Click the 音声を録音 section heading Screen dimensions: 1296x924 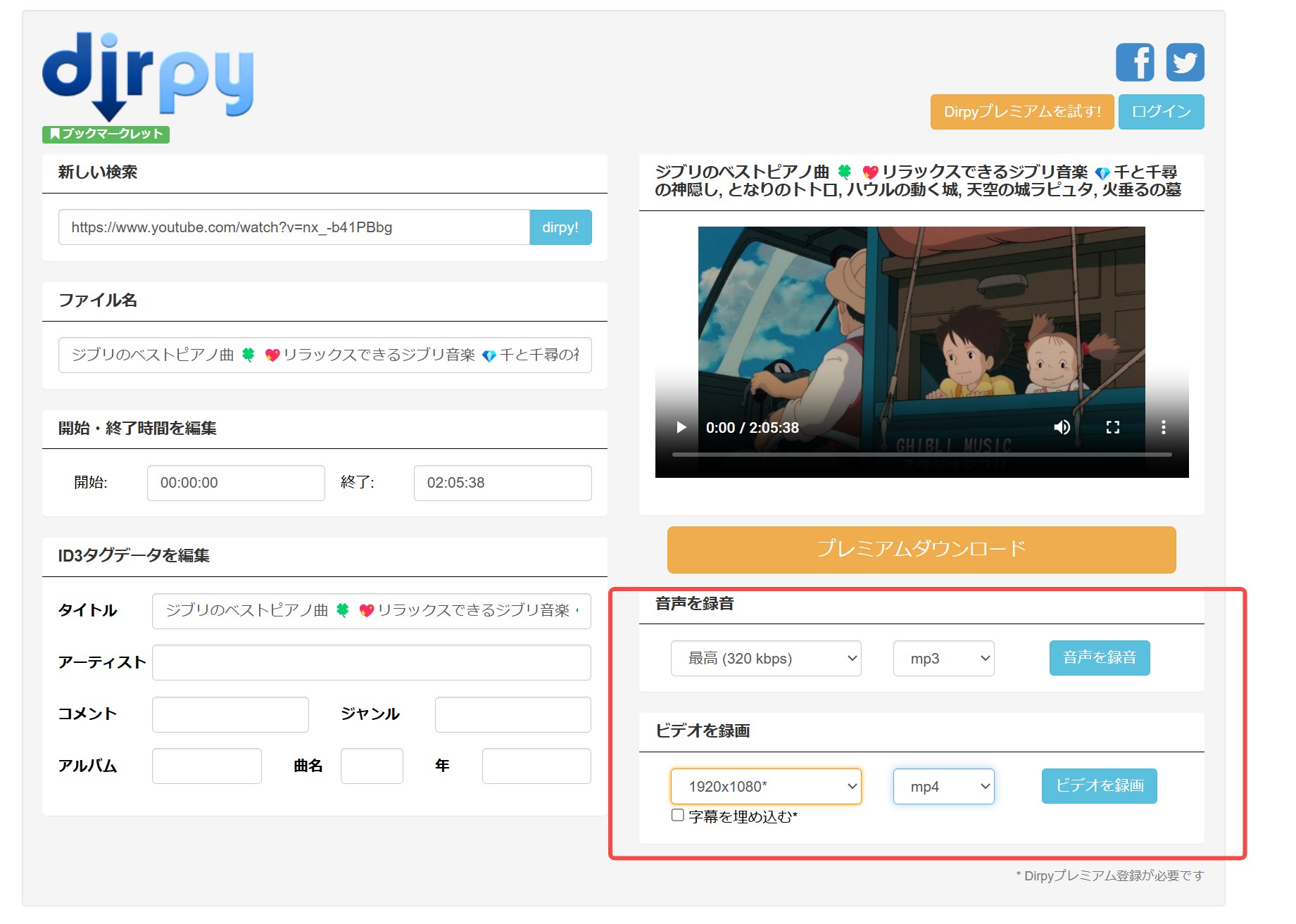pyautogui.click(x=695, y=603)
